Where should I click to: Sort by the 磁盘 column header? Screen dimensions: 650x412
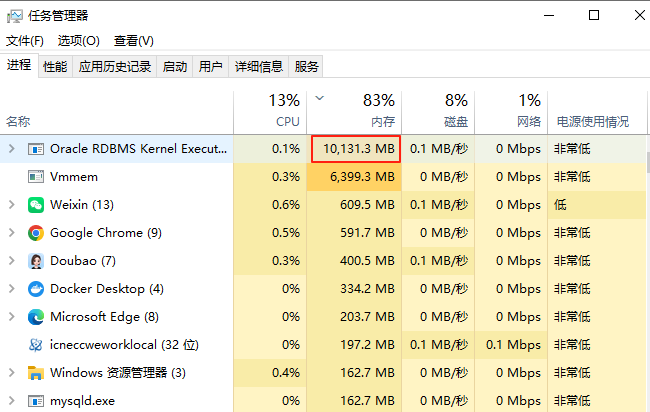tap(438, 113)
